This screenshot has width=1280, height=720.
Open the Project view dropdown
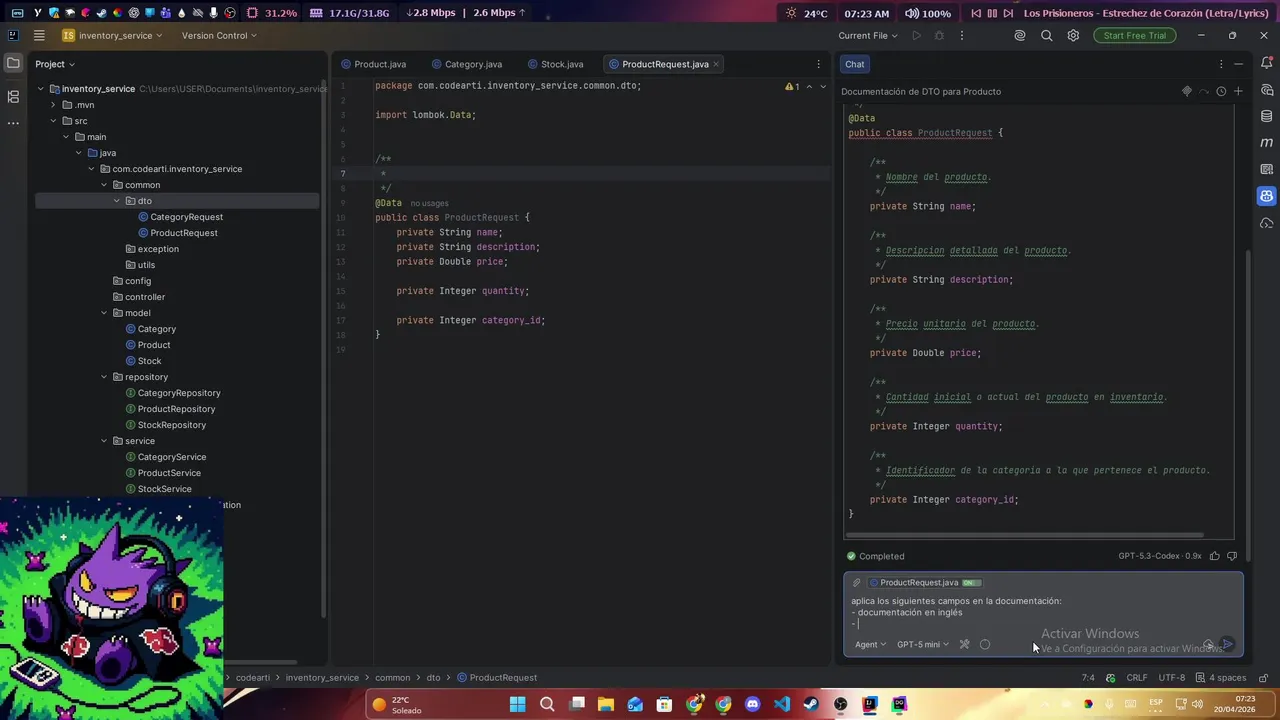pyautogui.click(x=55, y=64)
